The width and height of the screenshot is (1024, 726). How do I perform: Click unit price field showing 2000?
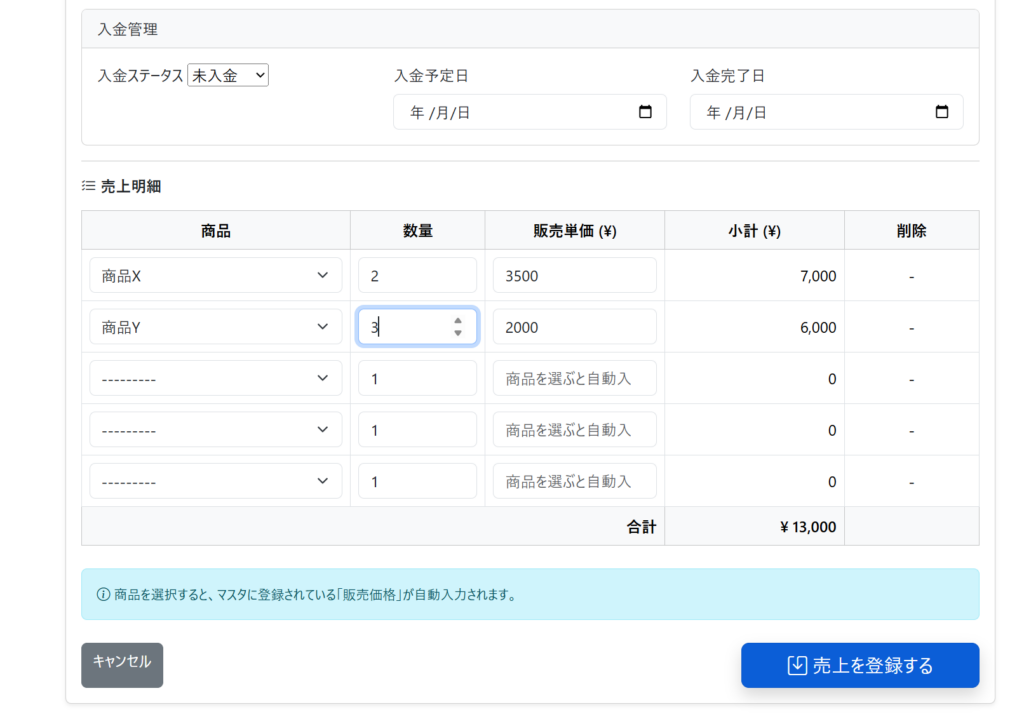[x=574, y=327]
